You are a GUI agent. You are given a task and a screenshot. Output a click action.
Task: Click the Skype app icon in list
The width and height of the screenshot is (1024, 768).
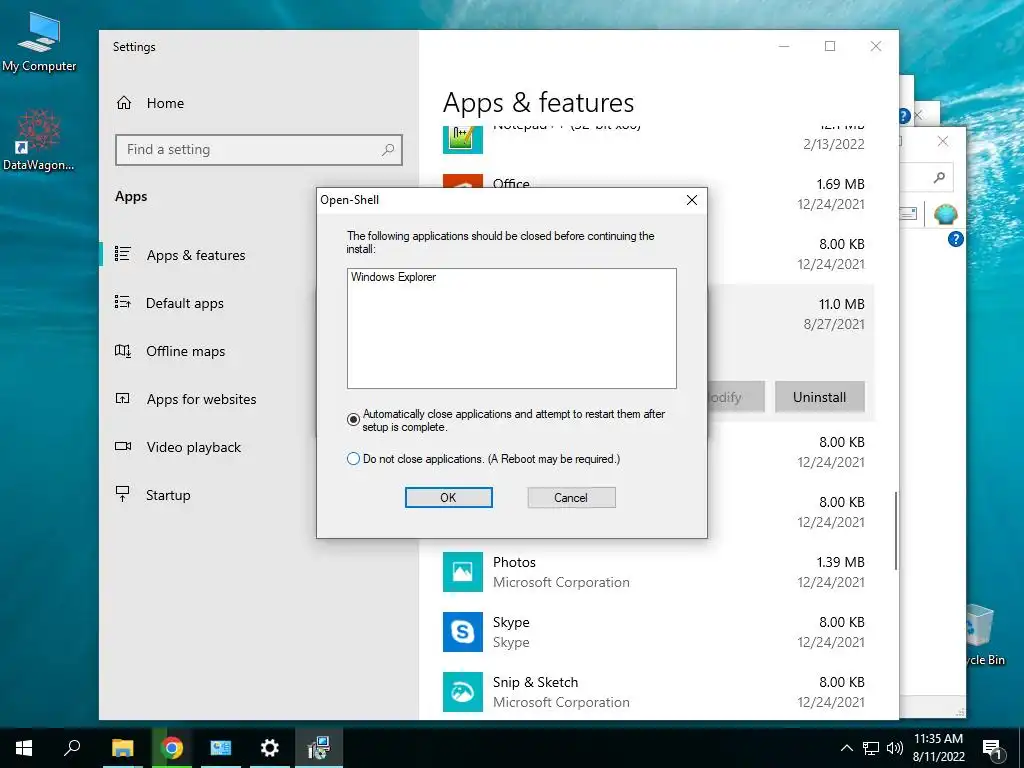click(463, 632)
